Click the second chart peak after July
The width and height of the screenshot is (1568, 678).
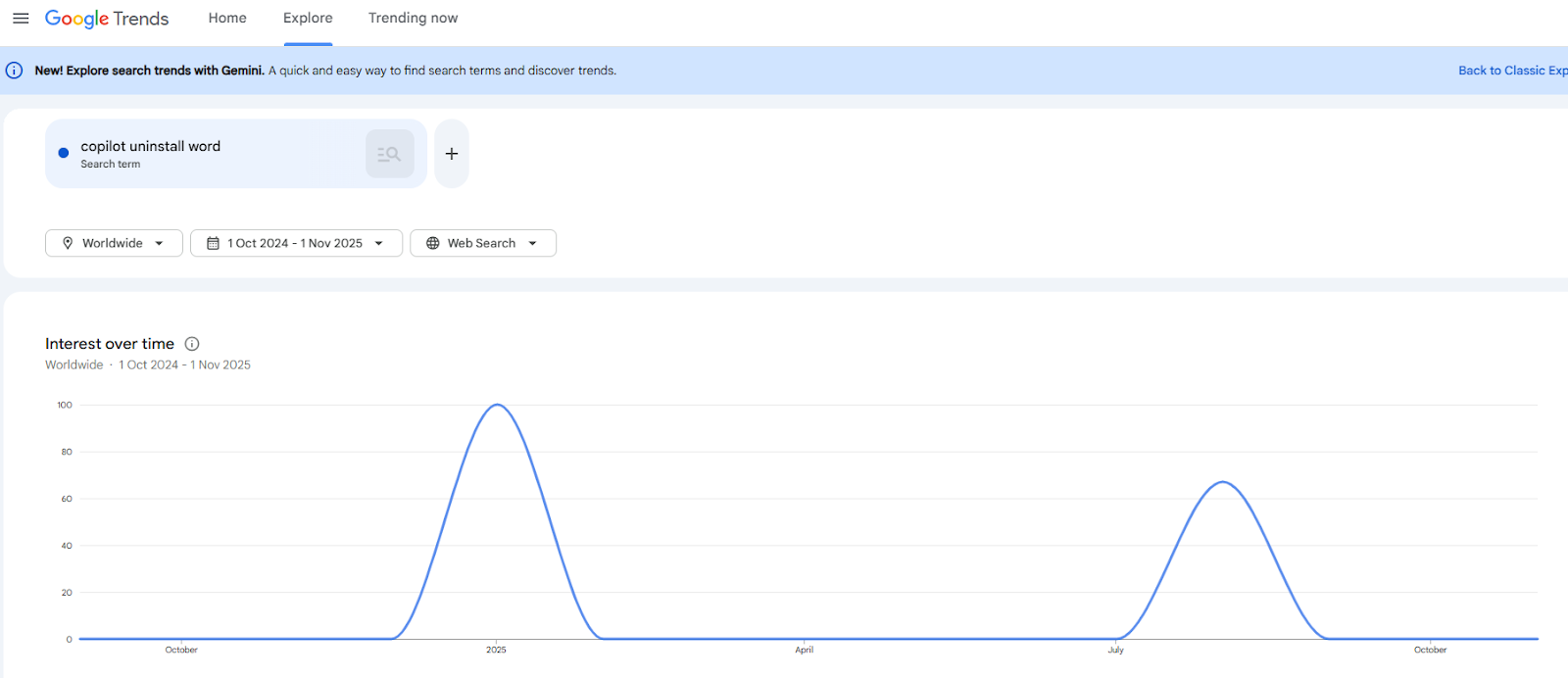coord(1223,482)
